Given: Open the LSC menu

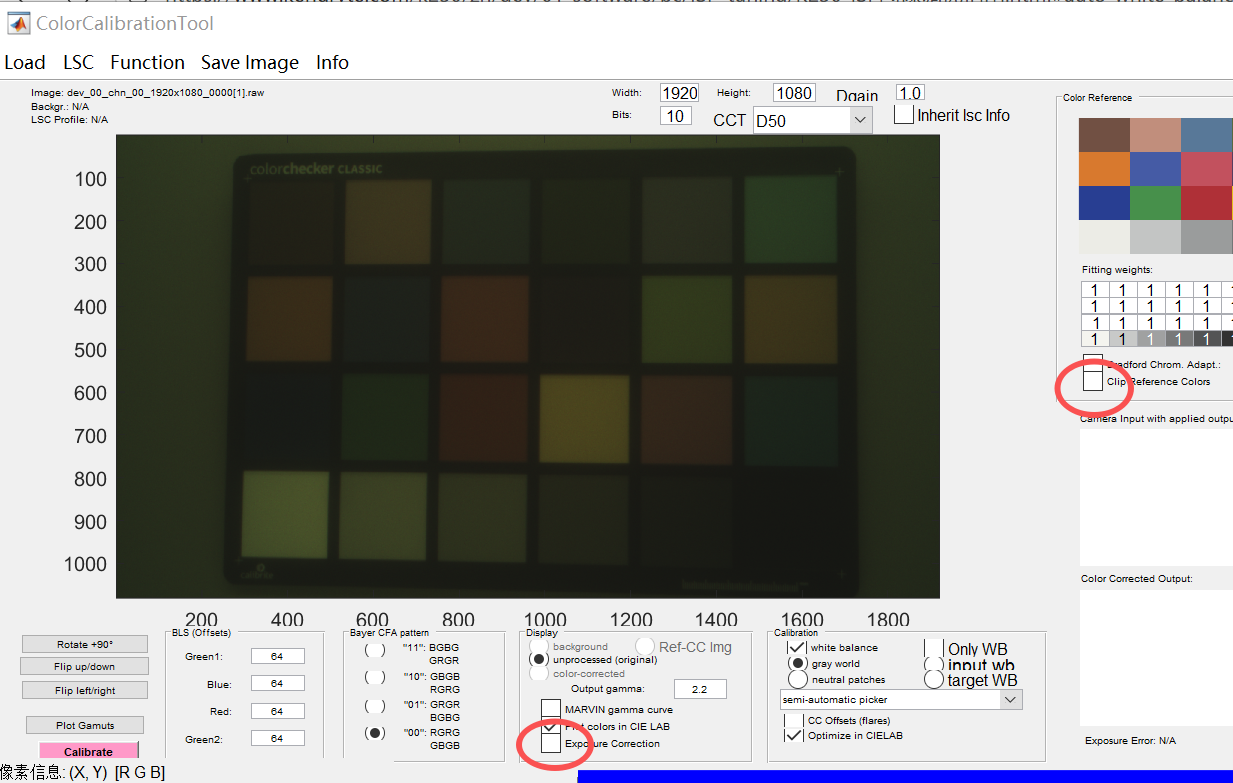Looking at the screenshot, I should (x=78, y=63).
